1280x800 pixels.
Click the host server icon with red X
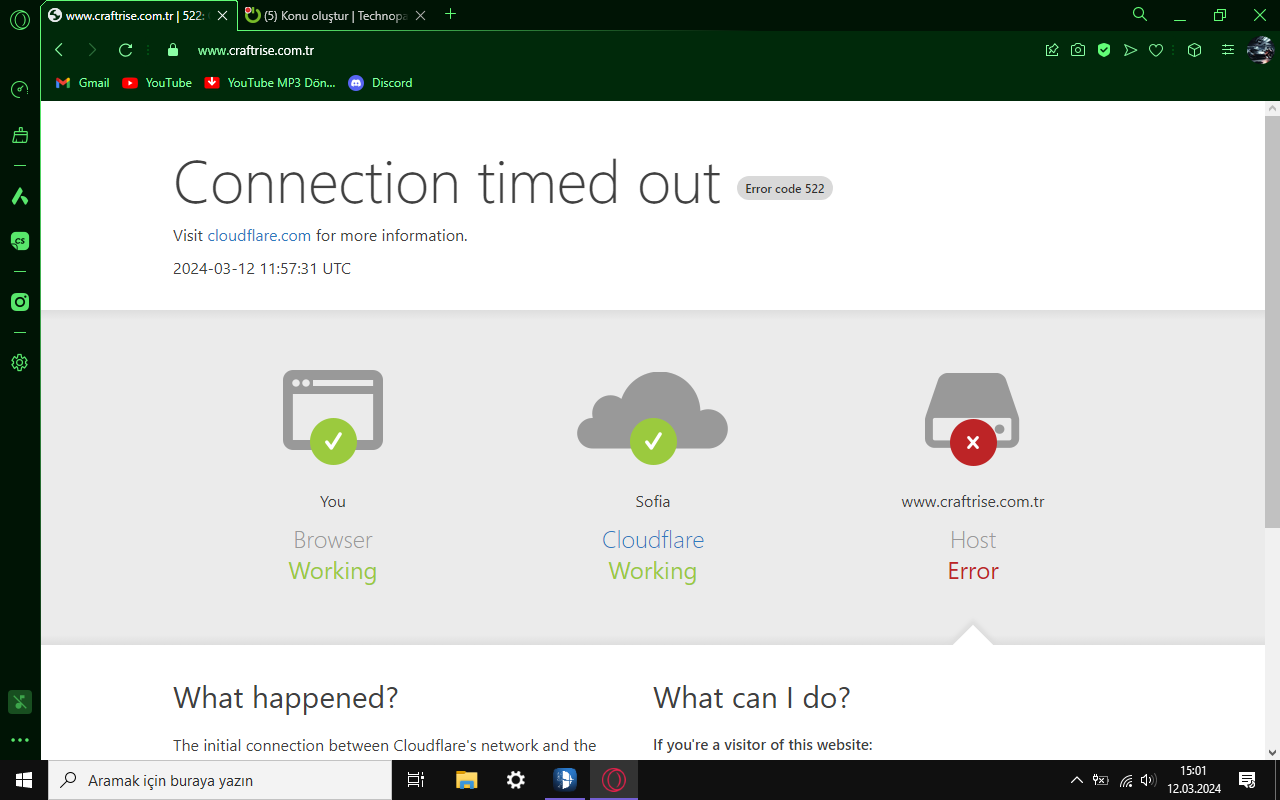click(x=972, y=419)
